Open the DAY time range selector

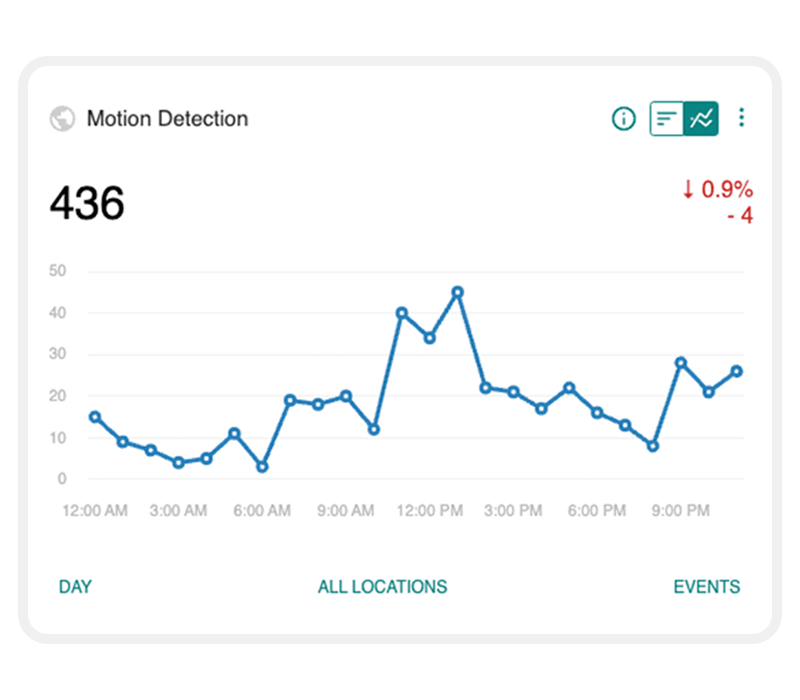pyautogui.click(x=76, y=587)
